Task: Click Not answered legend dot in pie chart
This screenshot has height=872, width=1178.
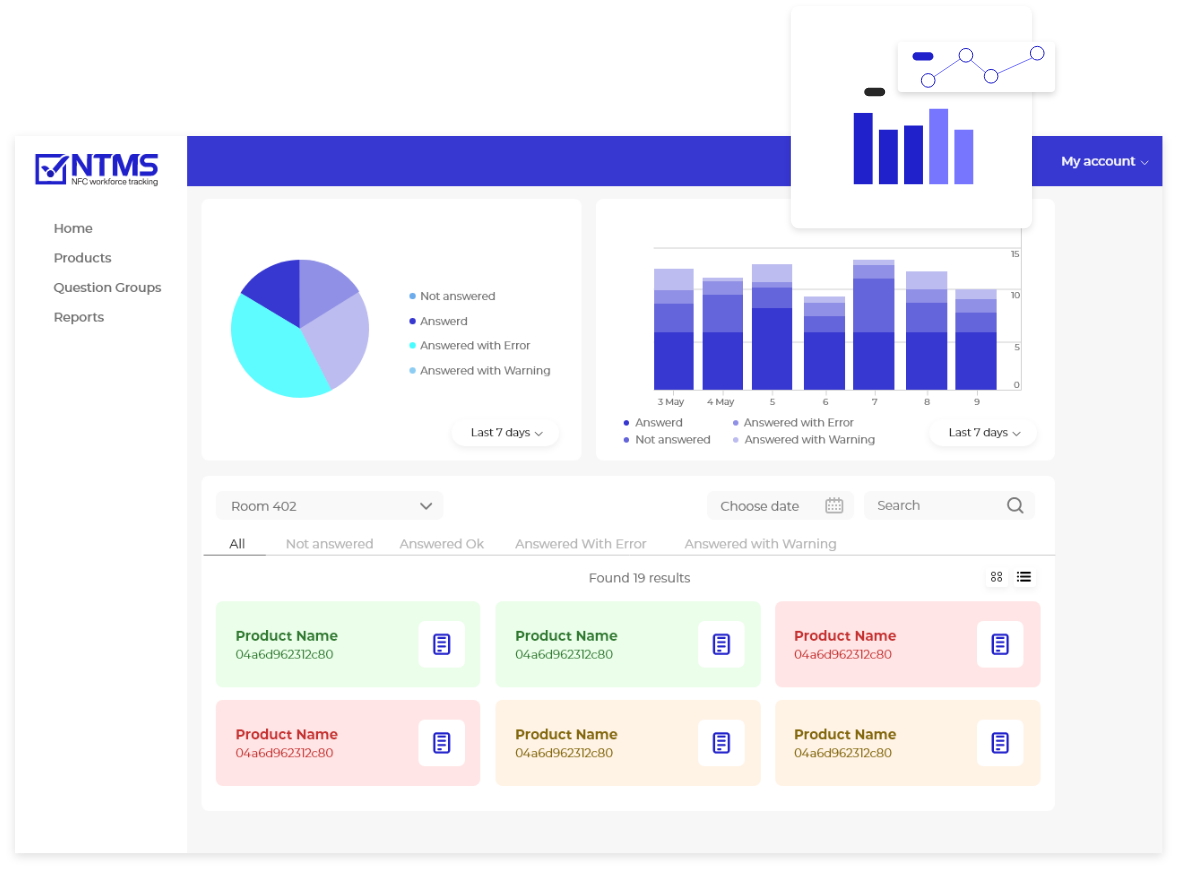Action: tap(412, 296)
